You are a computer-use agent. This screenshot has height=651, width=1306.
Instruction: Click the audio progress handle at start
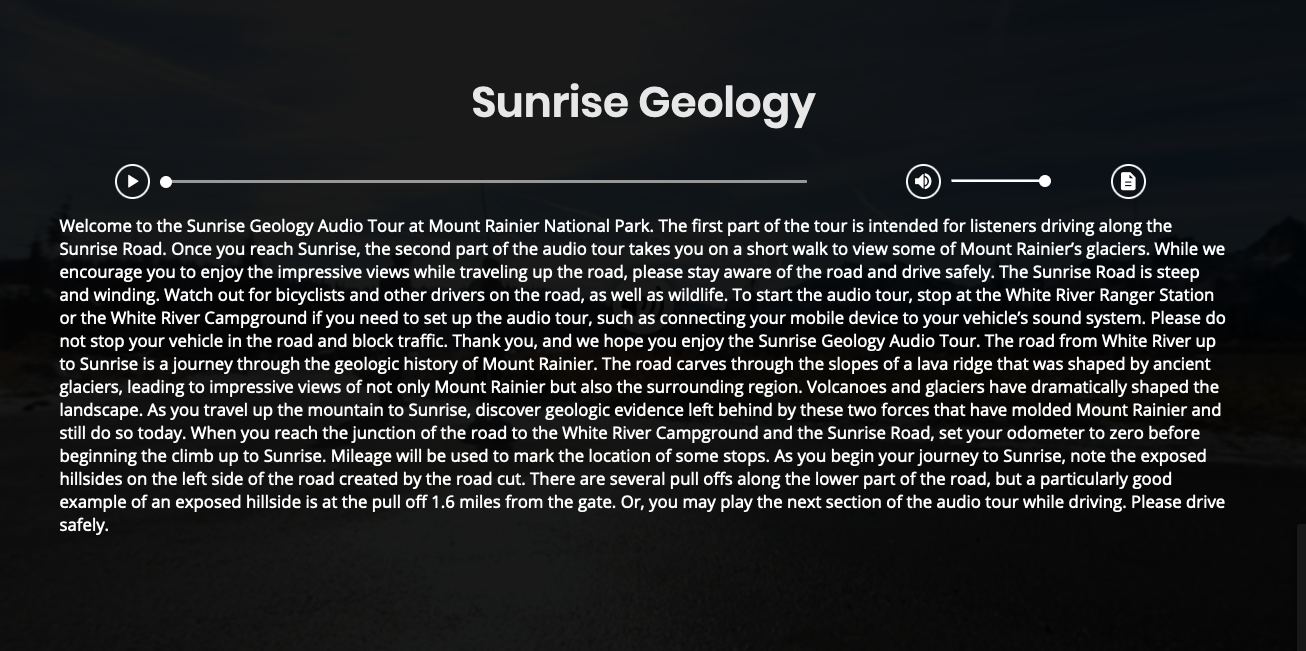click(x=166, y=182)
